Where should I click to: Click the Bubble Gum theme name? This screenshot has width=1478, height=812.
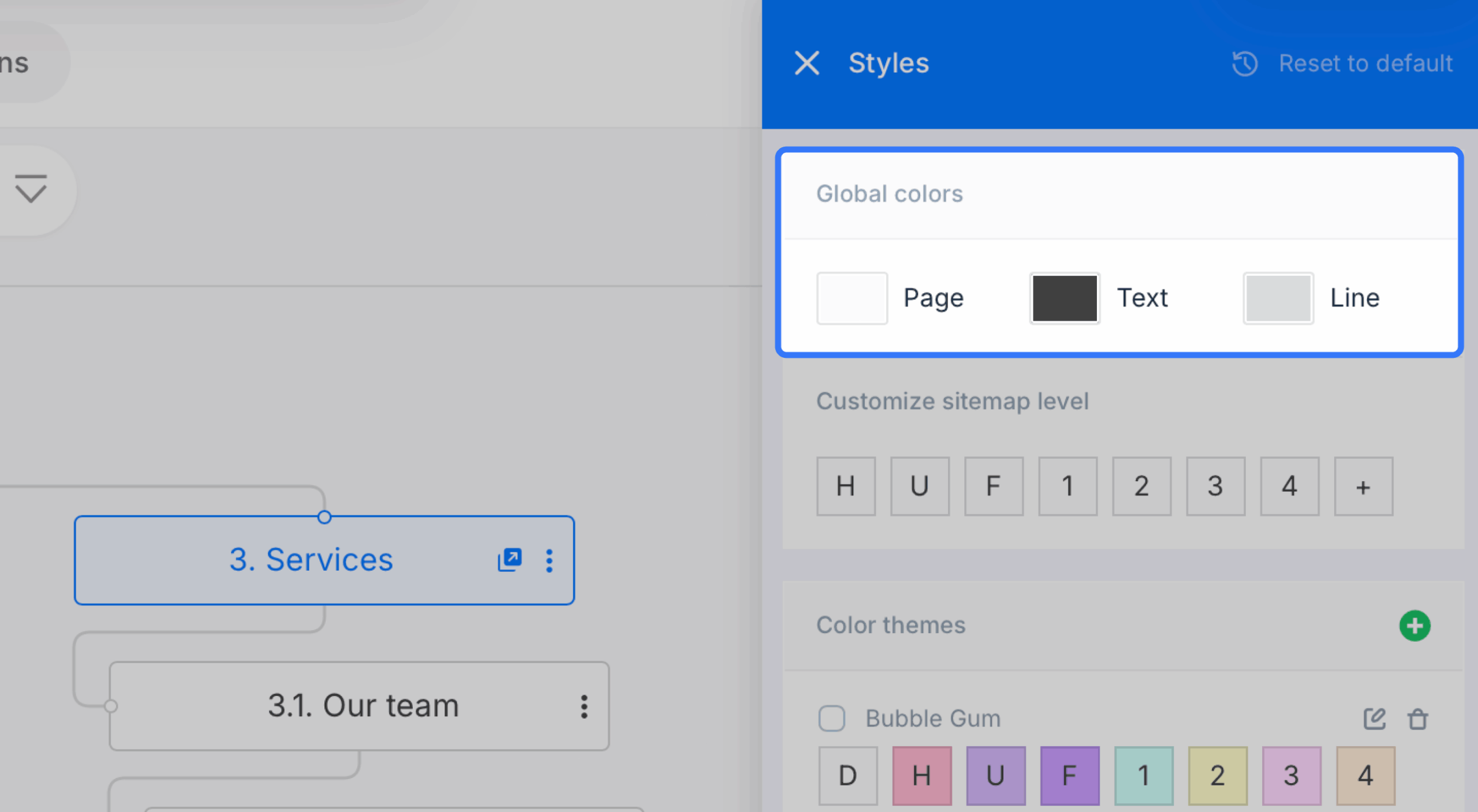point(933,719)
